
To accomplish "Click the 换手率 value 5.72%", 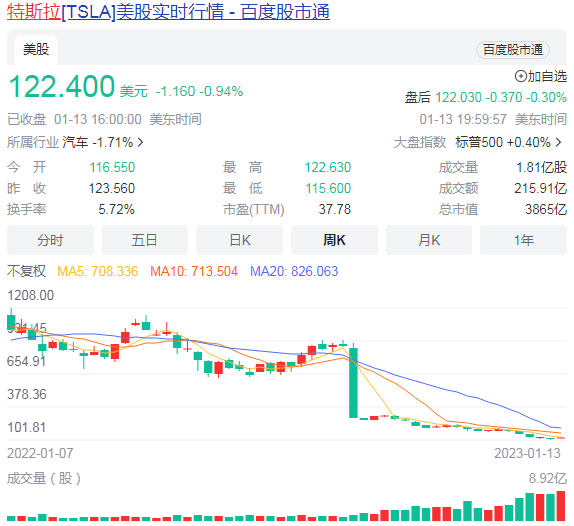I will coord(116,209).
